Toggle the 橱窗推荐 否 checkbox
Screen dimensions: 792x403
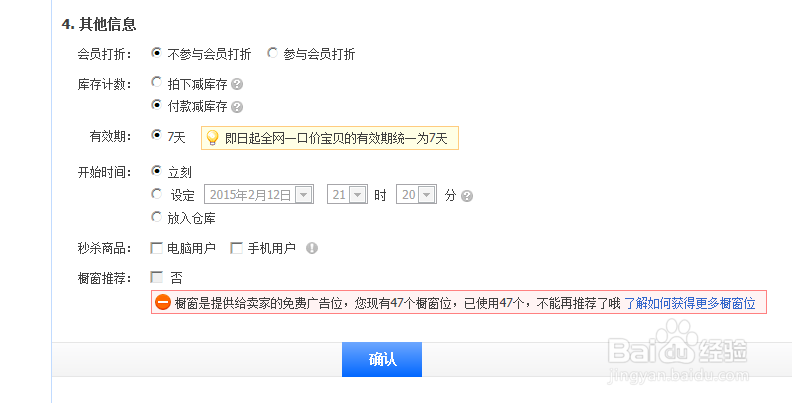[x=156, y=277]
